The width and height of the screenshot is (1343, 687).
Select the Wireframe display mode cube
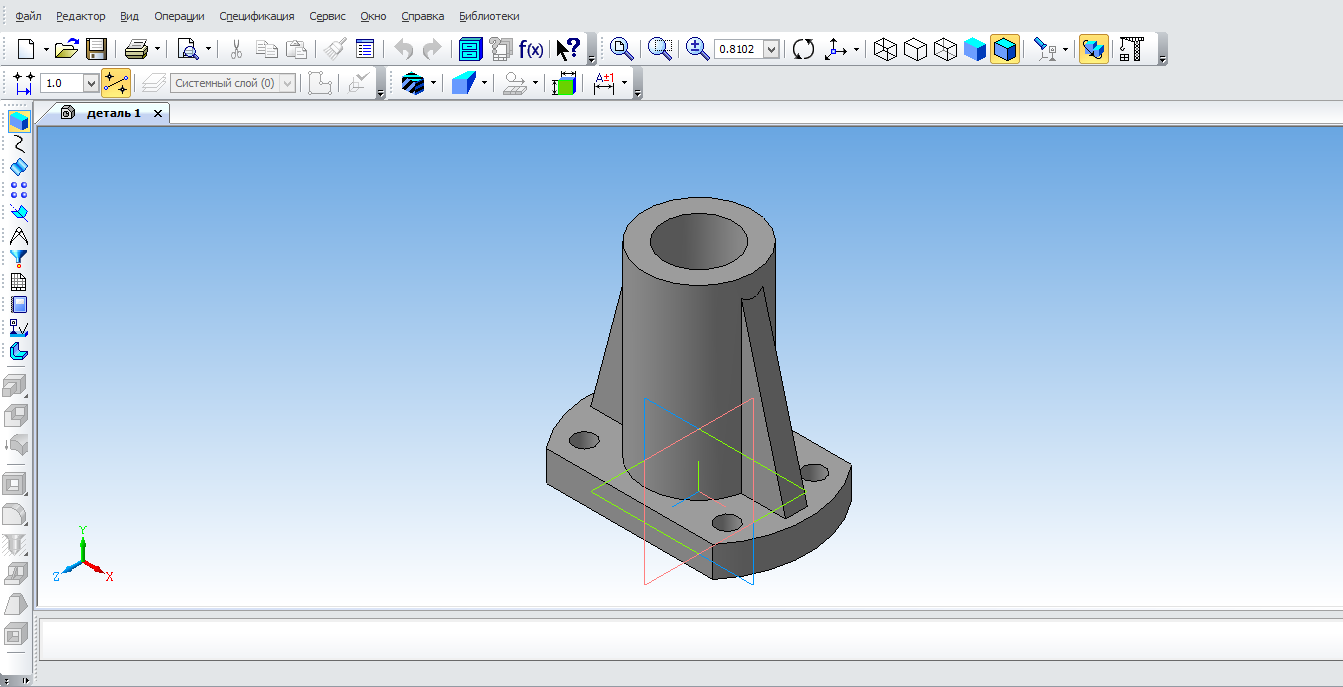(885, 49)
